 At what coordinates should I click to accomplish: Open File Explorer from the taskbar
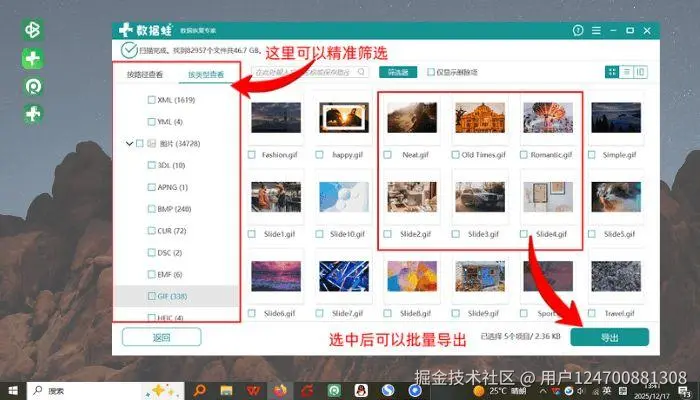pos(227,391)
